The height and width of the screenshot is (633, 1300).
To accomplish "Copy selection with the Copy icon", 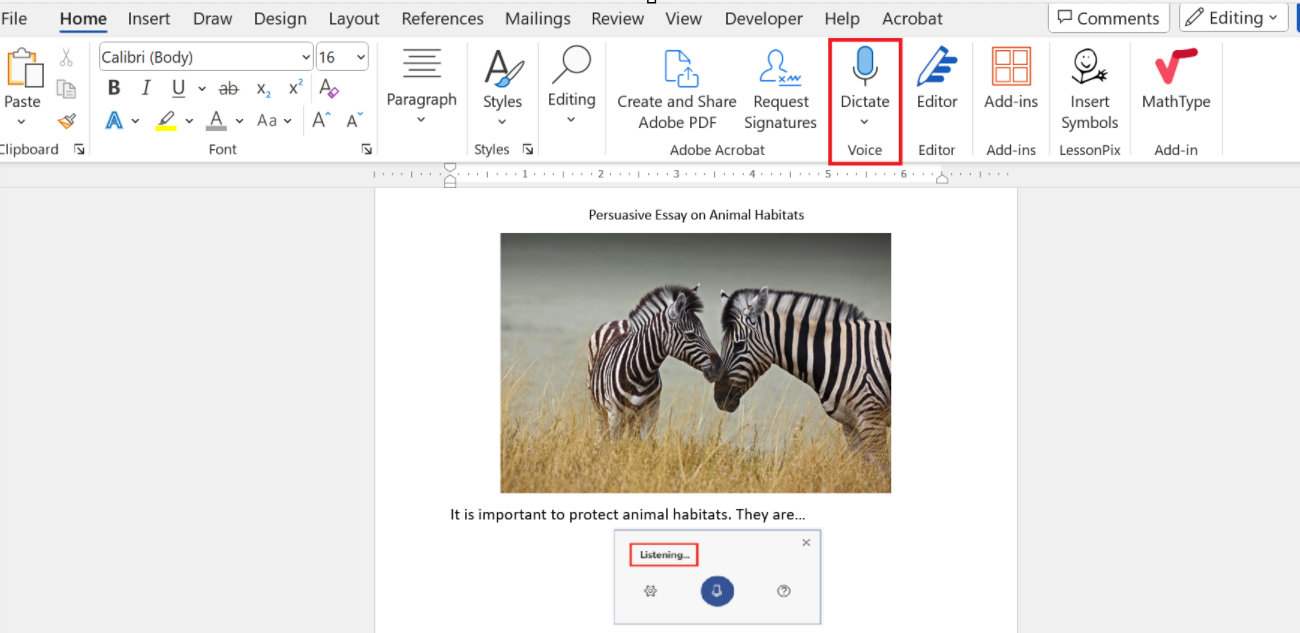I will pos(66,89).
